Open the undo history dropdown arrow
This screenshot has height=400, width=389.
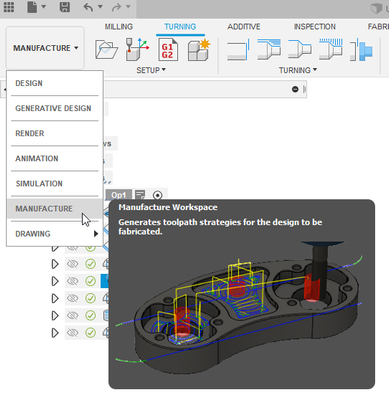point(100,7)
